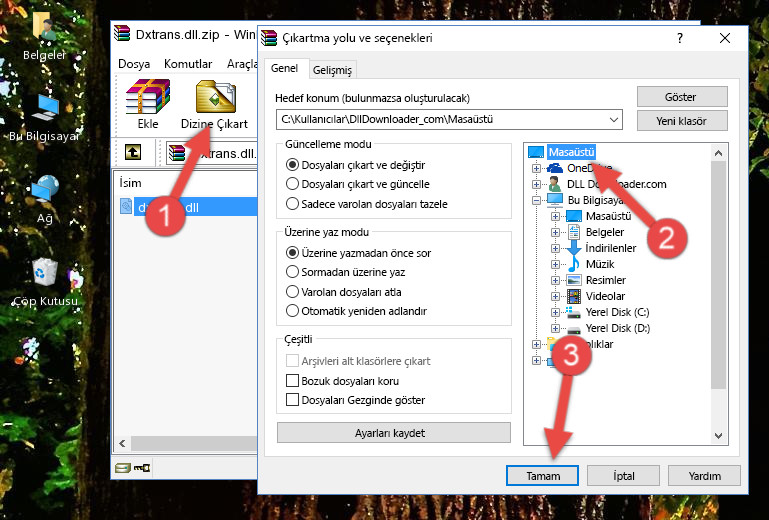The width and height of the screenshot is (769, 520).
Task: Click the Tamam button
Action: 542,476
